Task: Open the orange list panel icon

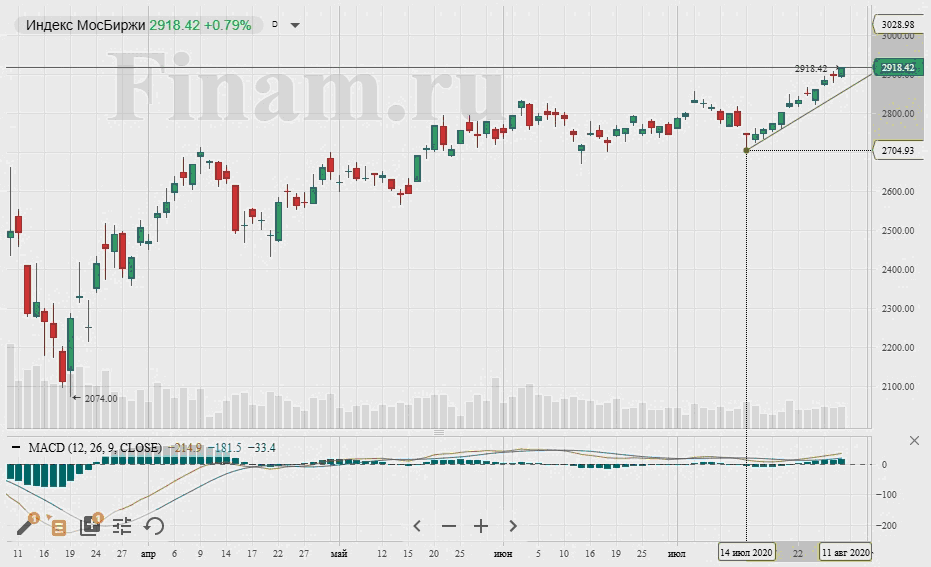Action: pos(58,527)
